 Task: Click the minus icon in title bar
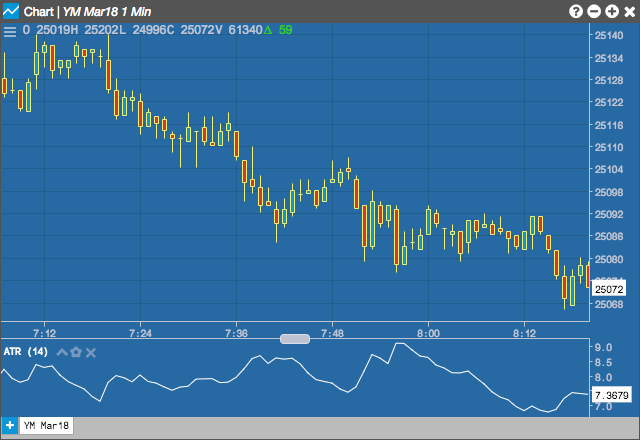pyautogui.click(x=594, y=11)
